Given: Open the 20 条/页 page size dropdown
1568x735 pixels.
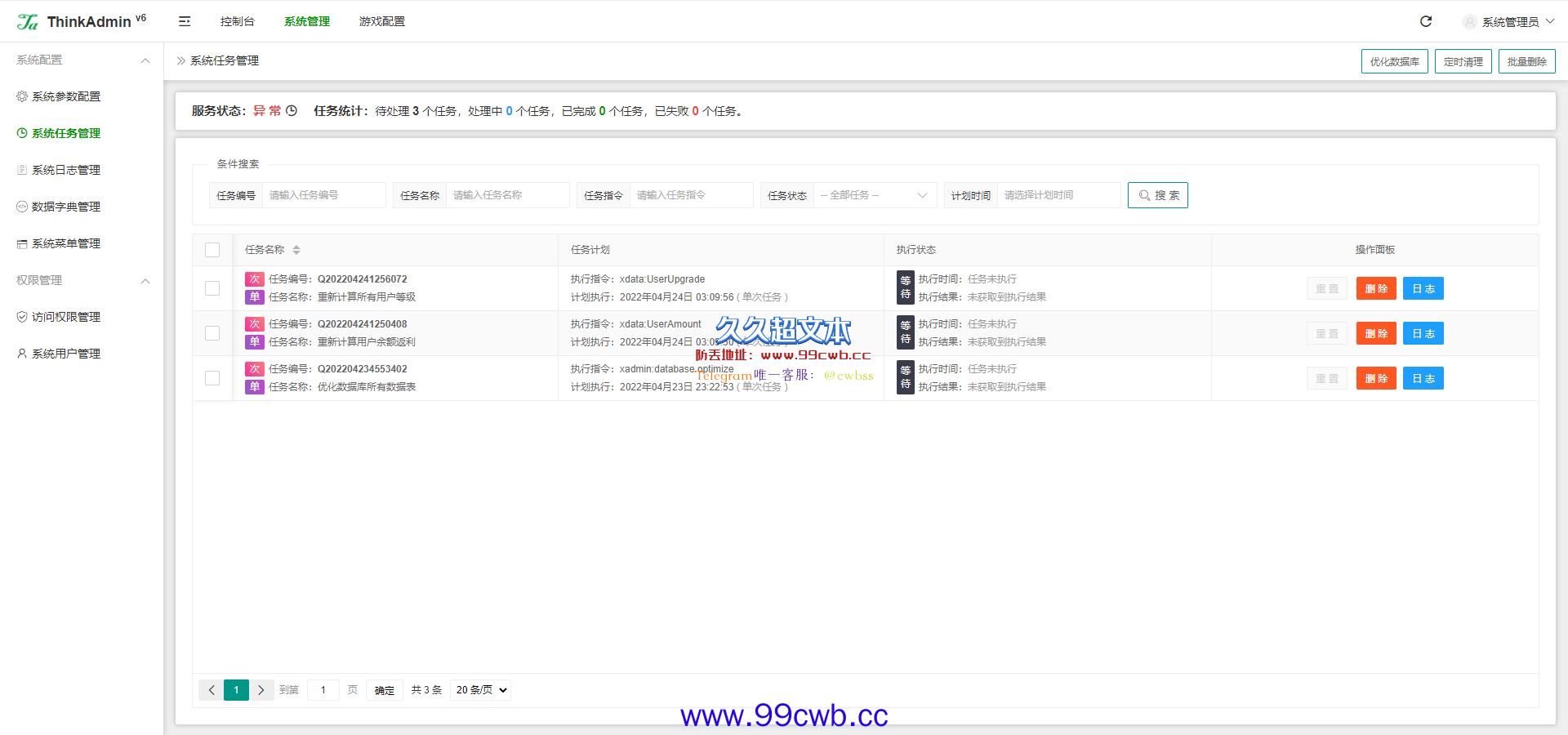Looking at the screenshot, I should tap(481, 690).
